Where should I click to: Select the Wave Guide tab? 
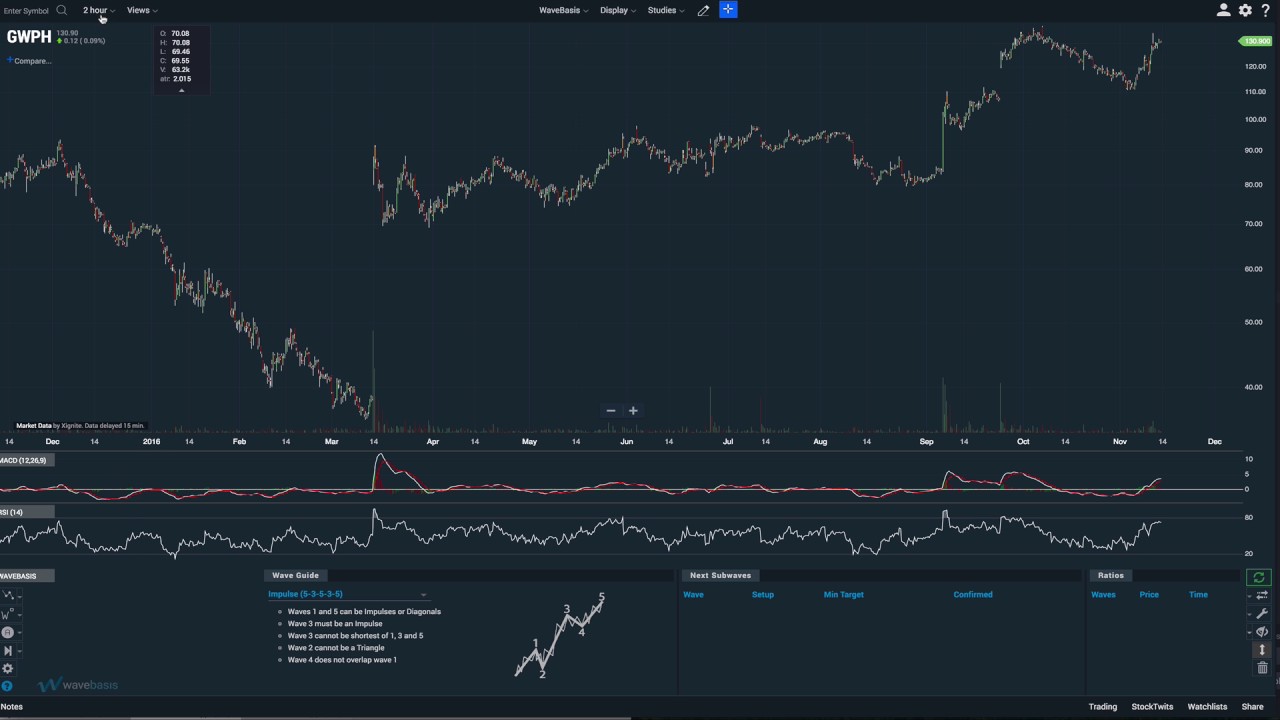pyautogui.click(x=295, y=575)
